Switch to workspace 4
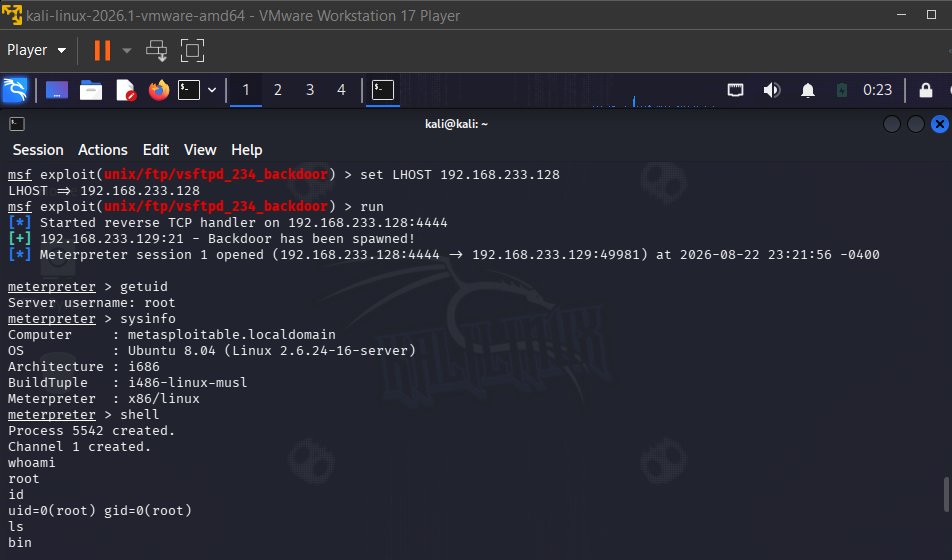The width and height of the screenshot is (952, 560). click(x=341, y=90)
